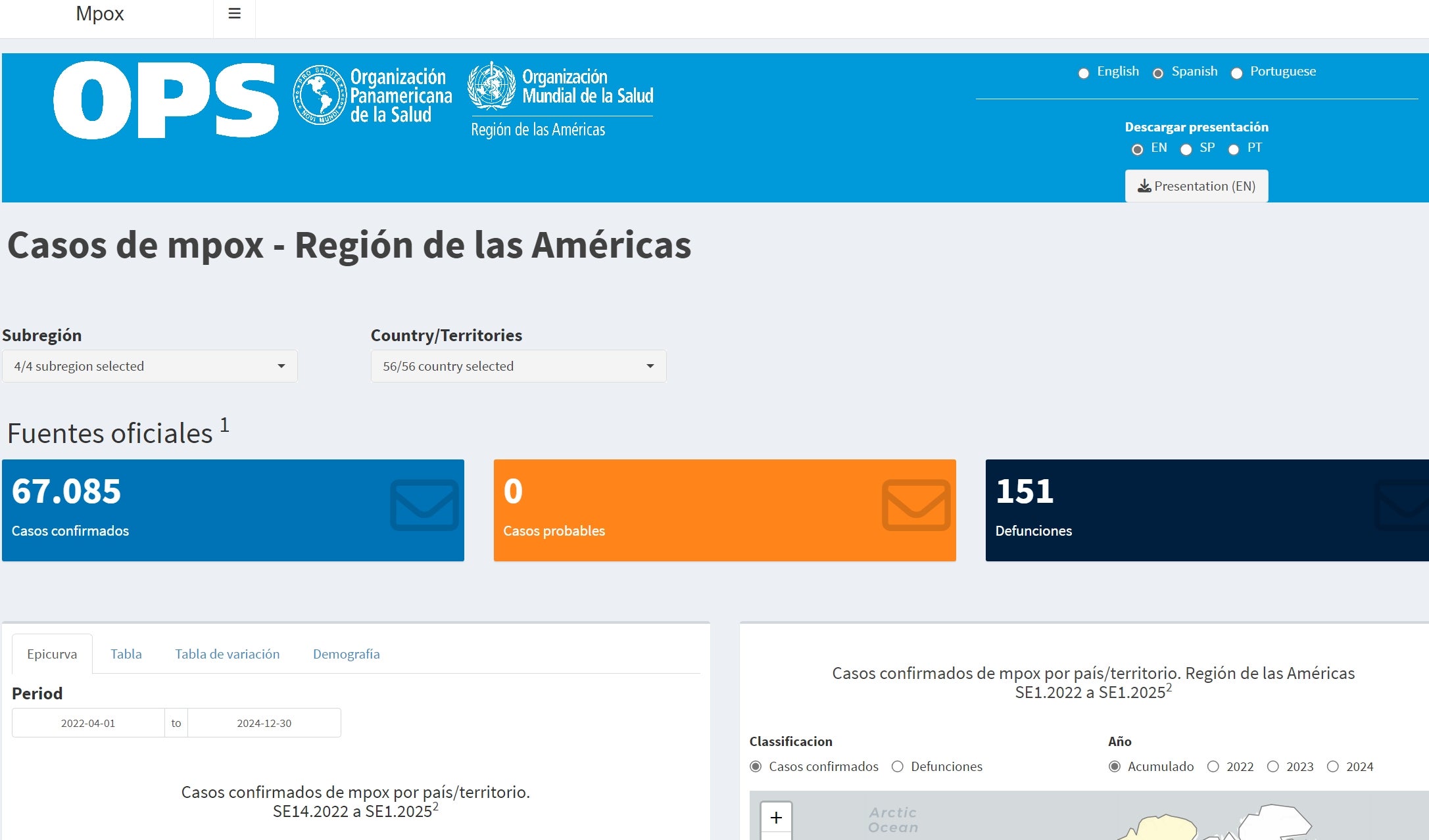Click the 151 Defunciones card
Screen dimensions: 1429x840
1207,510
